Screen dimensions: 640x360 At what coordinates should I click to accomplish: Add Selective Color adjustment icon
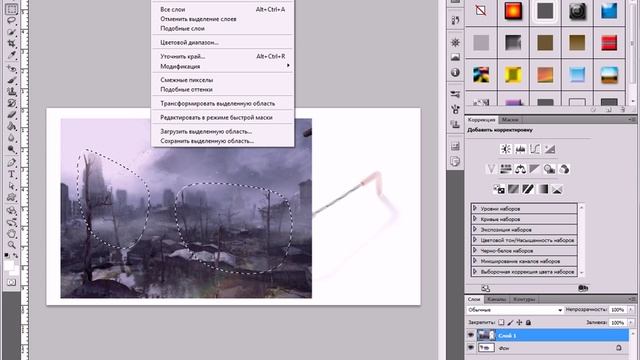click(x=557, y=189)
